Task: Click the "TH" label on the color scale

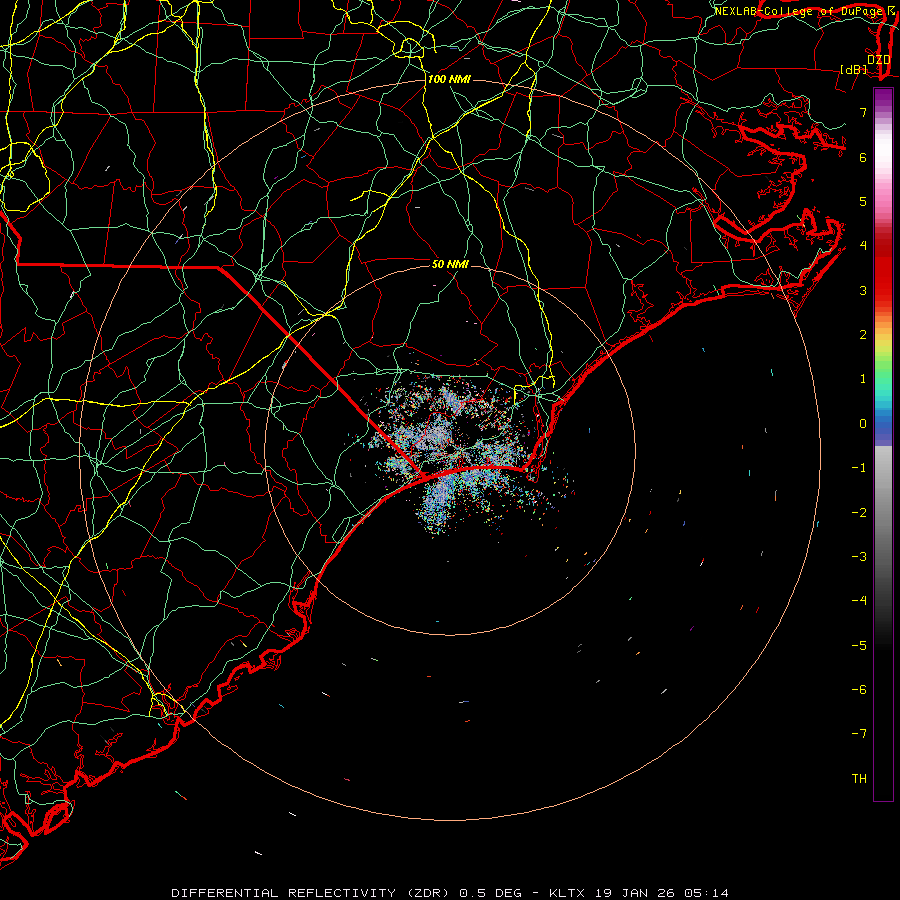Action: tap(859, 778)
